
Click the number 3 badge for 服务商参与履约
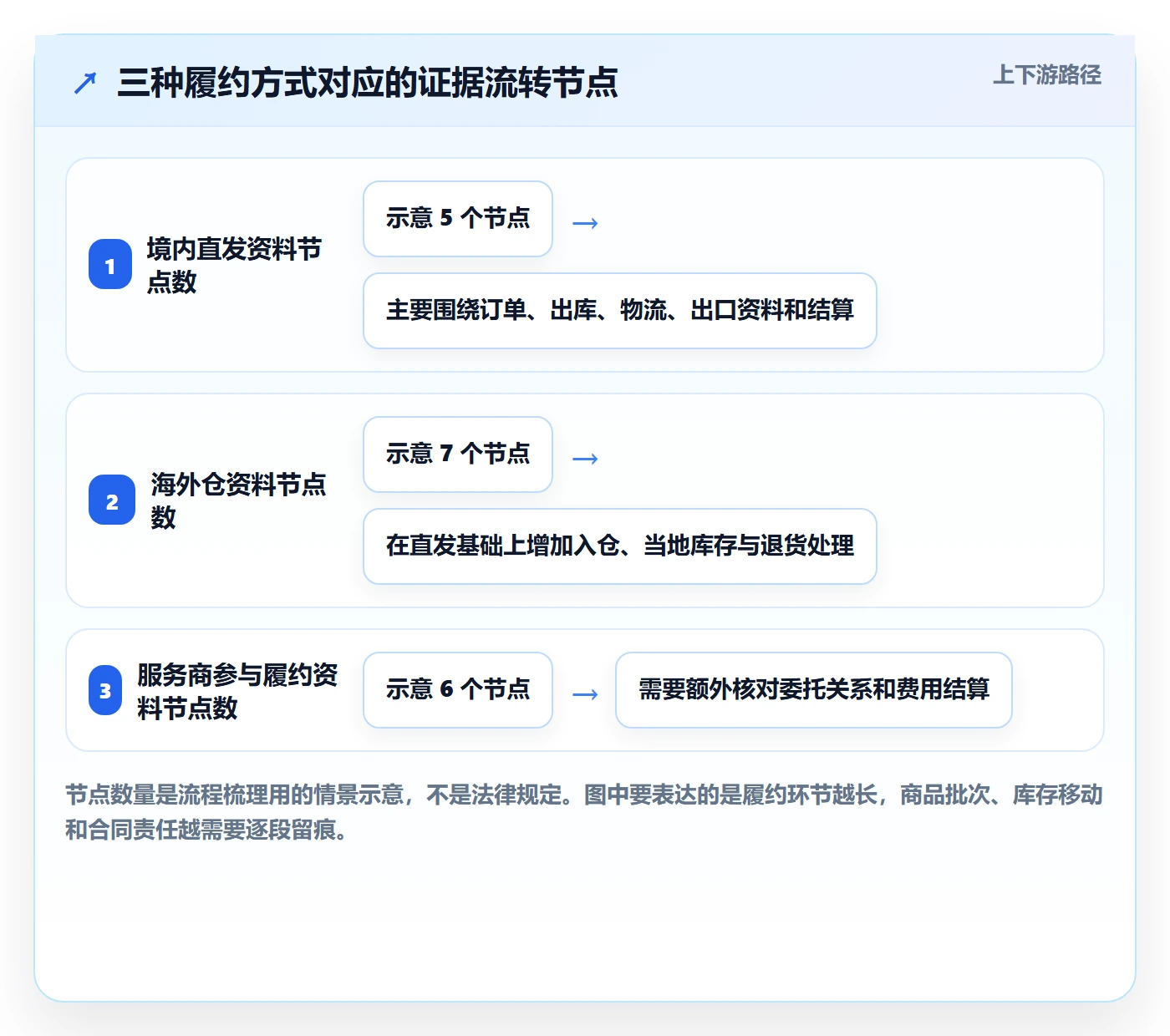coord(105,690)
